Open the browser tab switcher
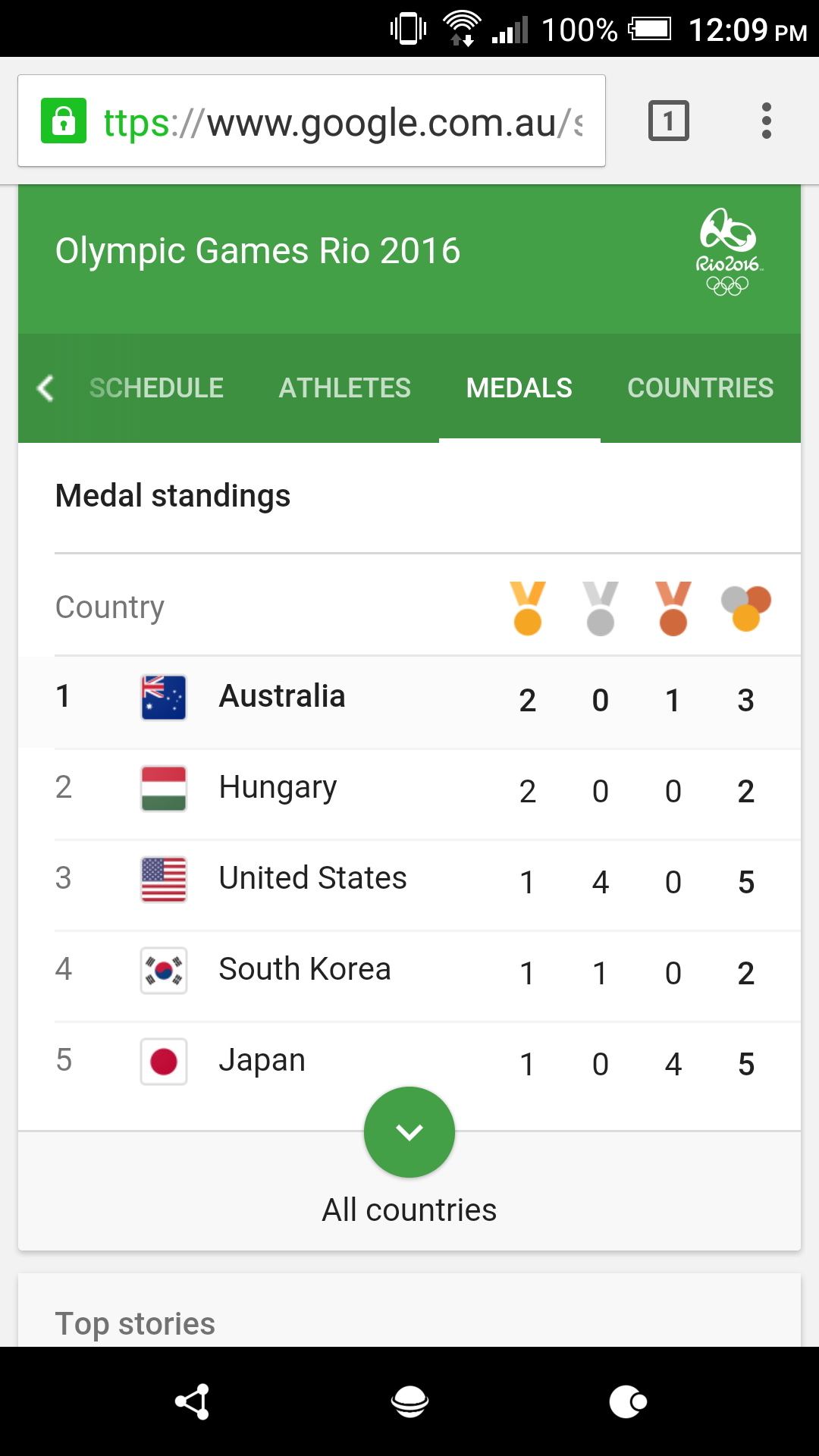 (x=668, y=121)
